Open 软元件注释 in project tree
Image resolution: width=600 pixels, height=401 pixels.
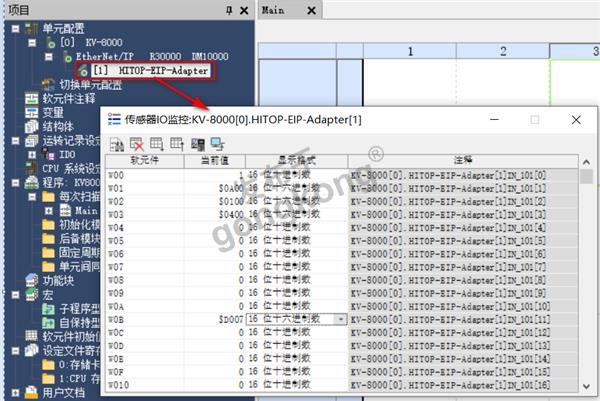[69, 99]
